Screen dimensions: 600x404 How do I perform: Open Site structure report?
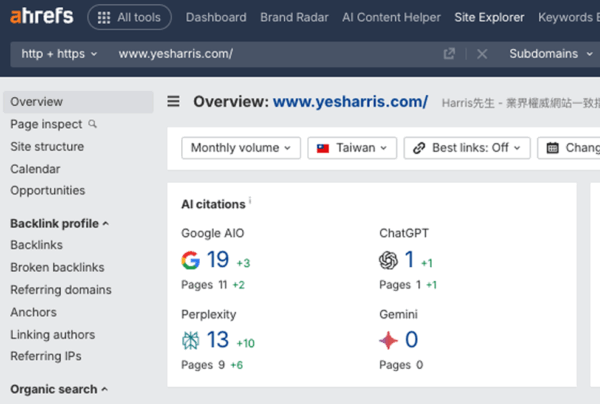47,147
